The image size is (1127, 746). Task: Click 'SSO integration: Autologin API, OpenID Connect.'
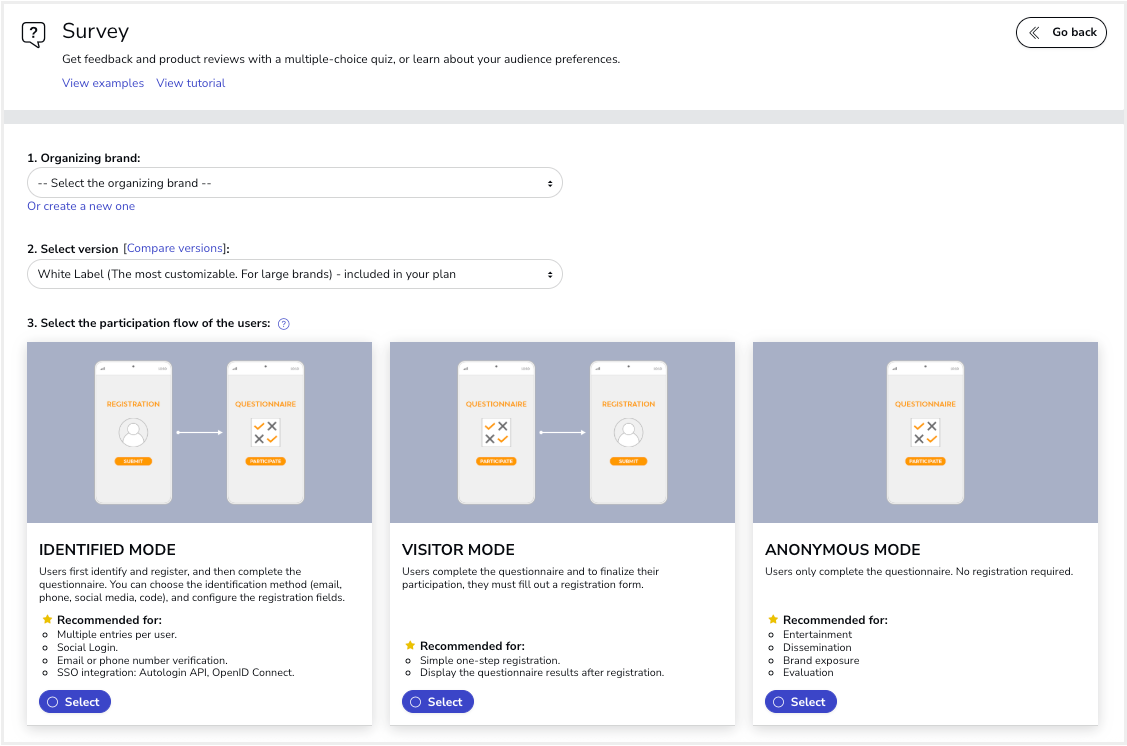[175, 673]
